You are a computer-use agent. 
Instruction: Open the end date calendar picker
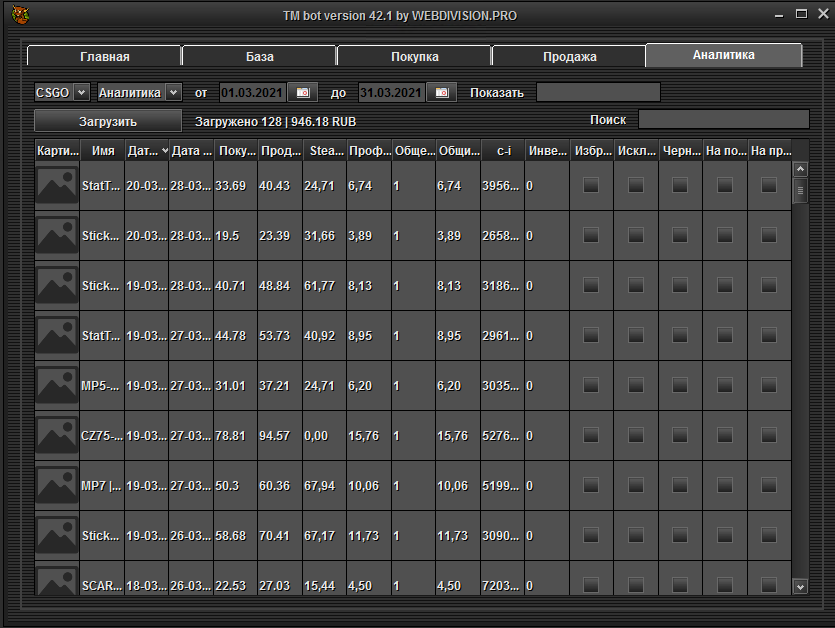441,93
